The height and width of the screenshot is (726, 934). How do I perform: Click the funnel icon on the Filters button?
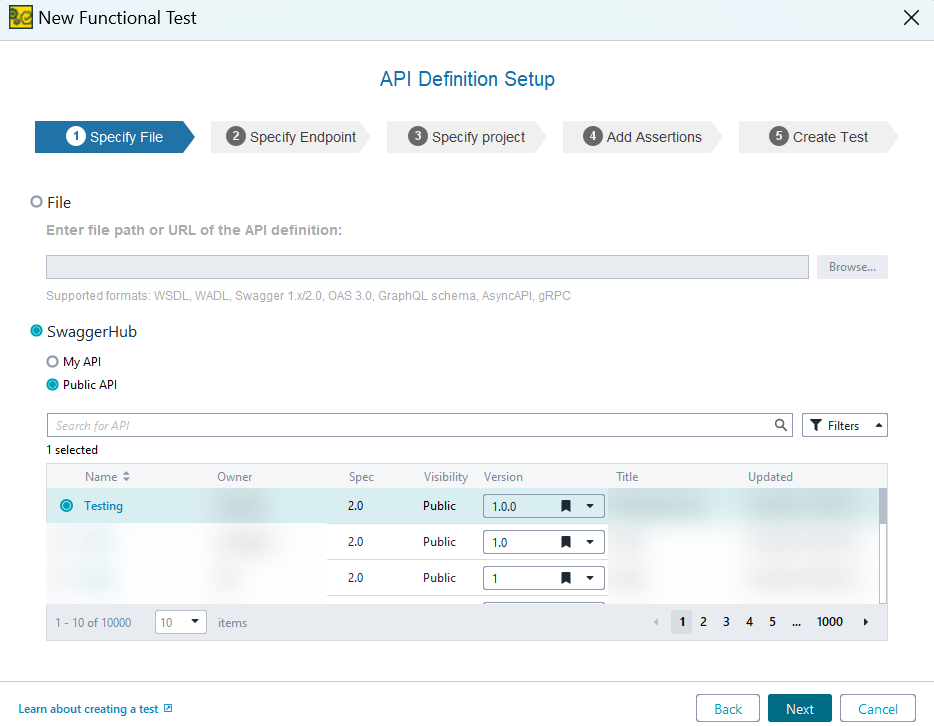(x=817, y=424)
